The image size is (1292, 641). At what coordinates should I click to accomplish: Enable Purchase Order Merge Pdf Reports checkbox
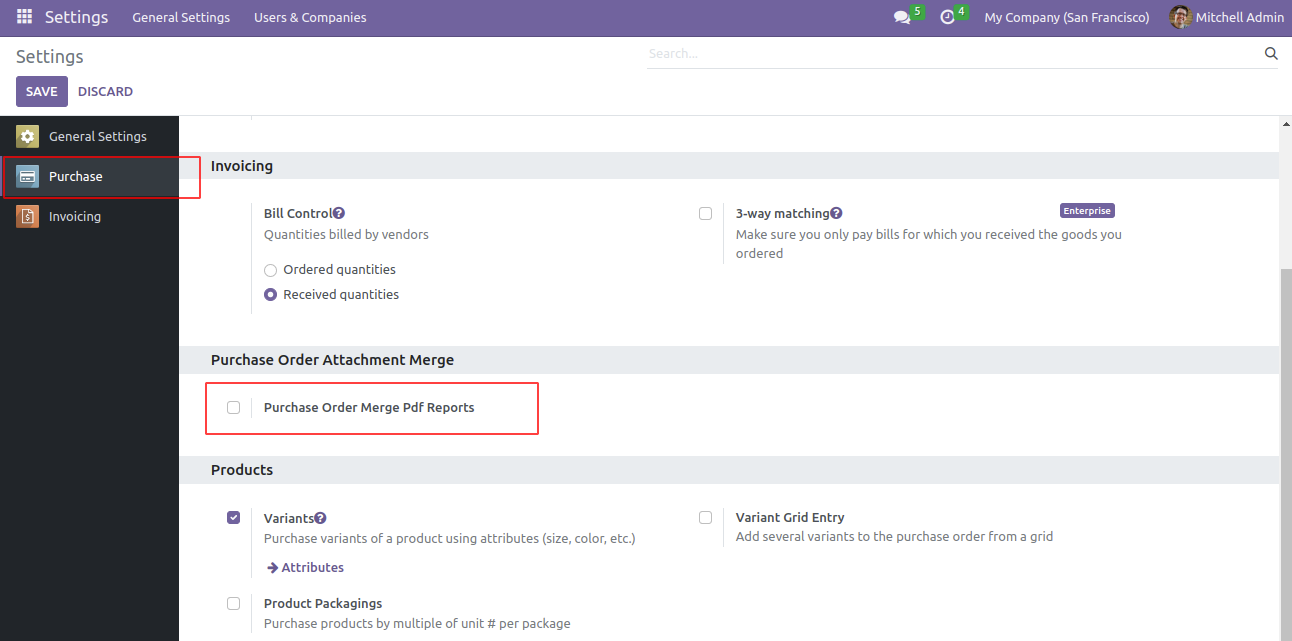[x=233, y=407]
